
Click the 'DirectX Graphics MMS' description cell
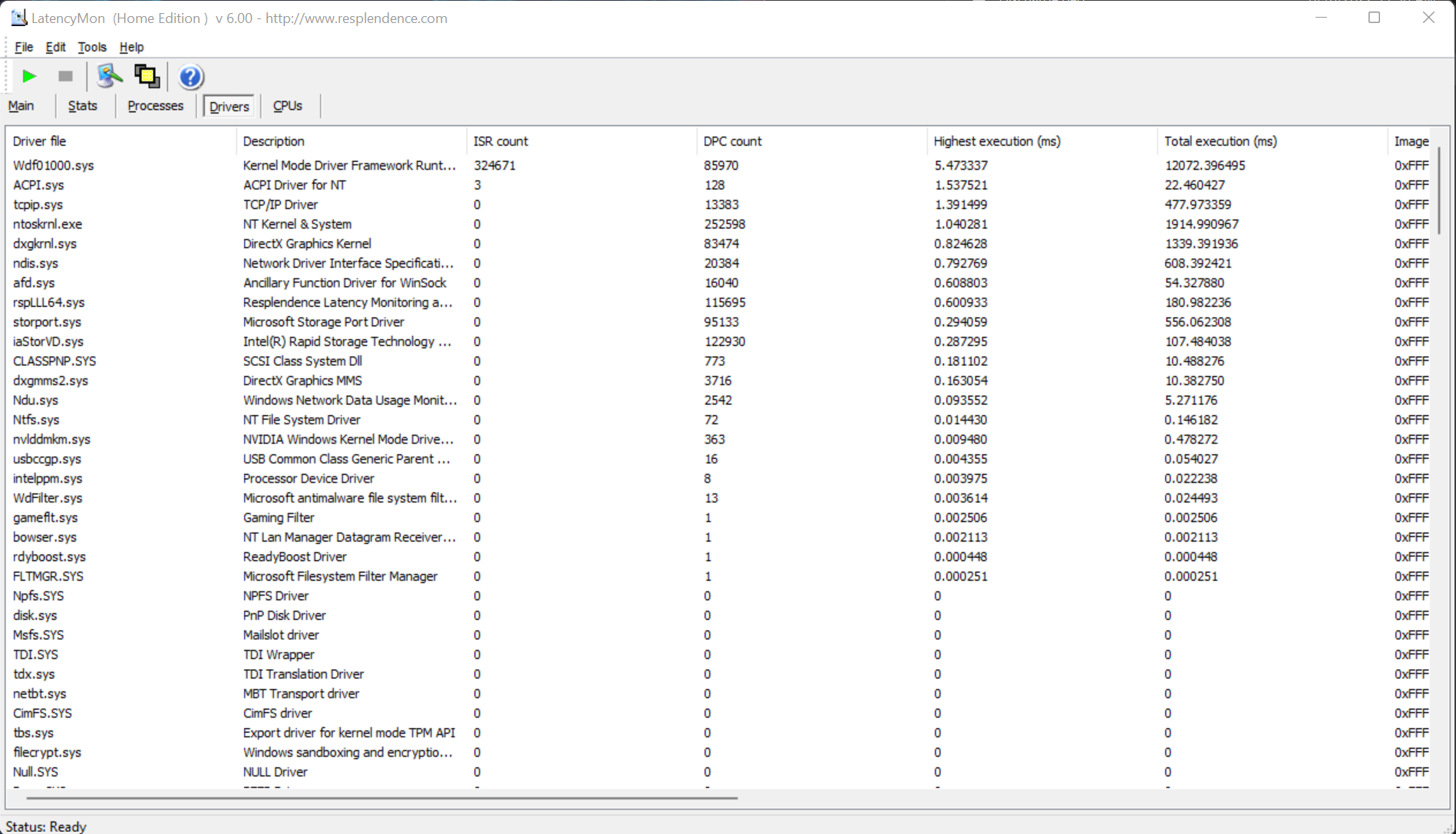[302, 381]
